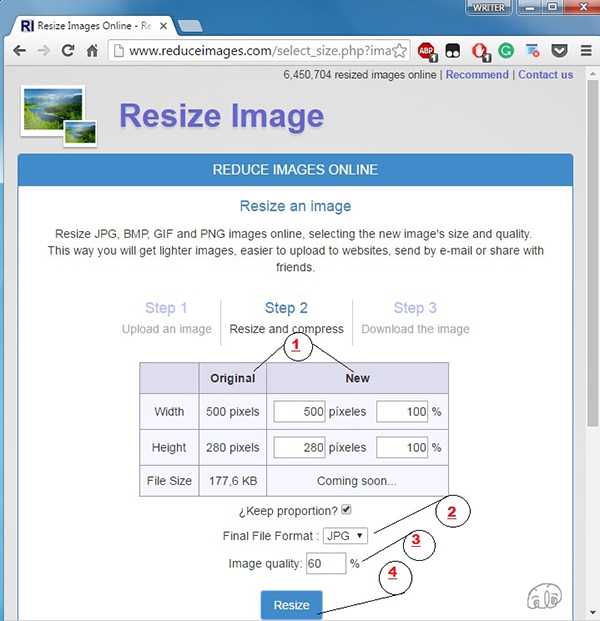The width and height of the screenshot is (600, 621).
Task: Open the Pocket extension icon
Action: point(559,51)
